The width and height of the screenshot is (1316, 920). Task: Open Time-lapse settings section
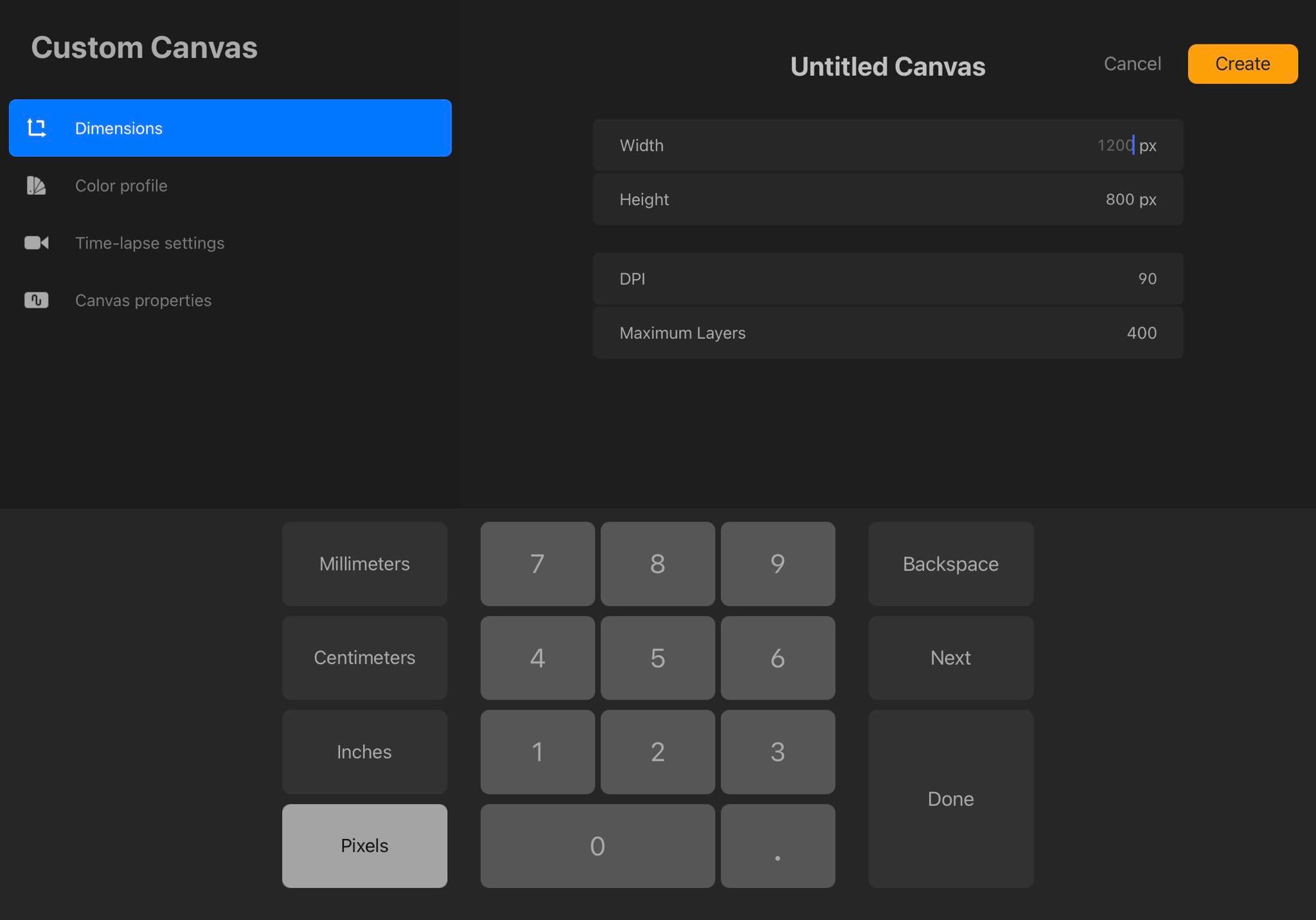click(x=150, y=243)
